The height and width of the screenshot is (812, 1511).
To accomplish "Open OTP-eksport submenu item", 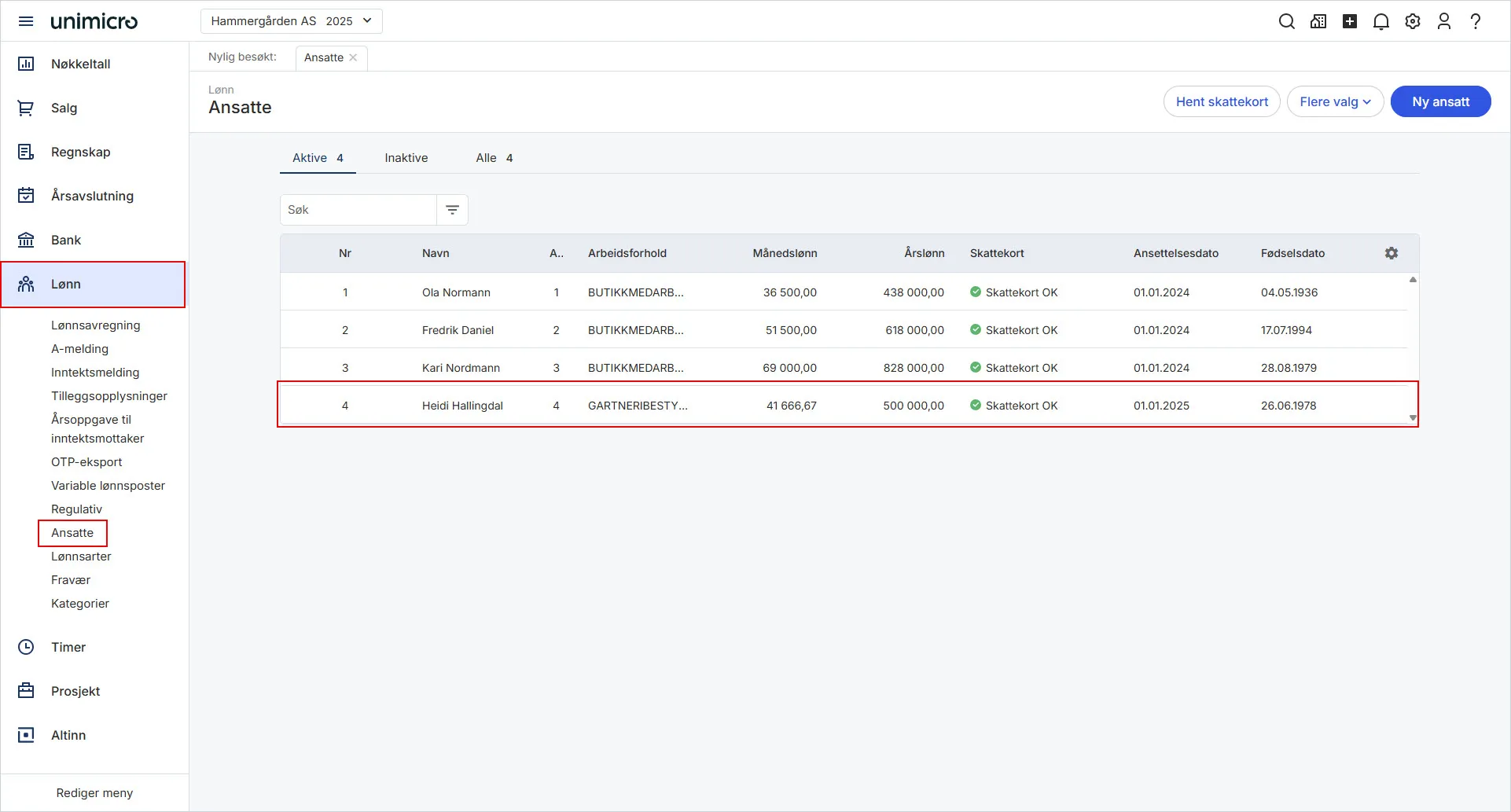I will pyautogui.click(x=86, y=462).
